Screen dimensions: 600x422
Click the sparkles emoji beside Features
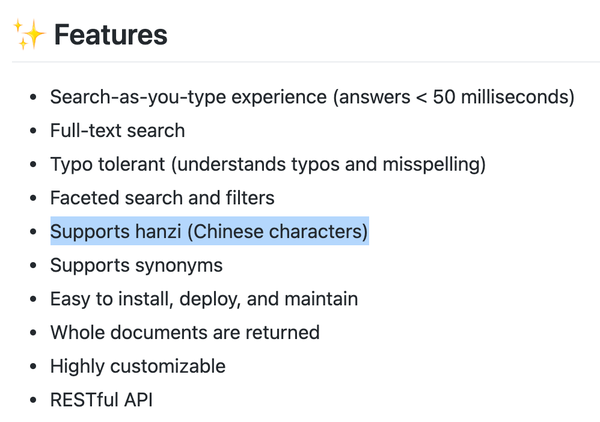tap(29, 34)
